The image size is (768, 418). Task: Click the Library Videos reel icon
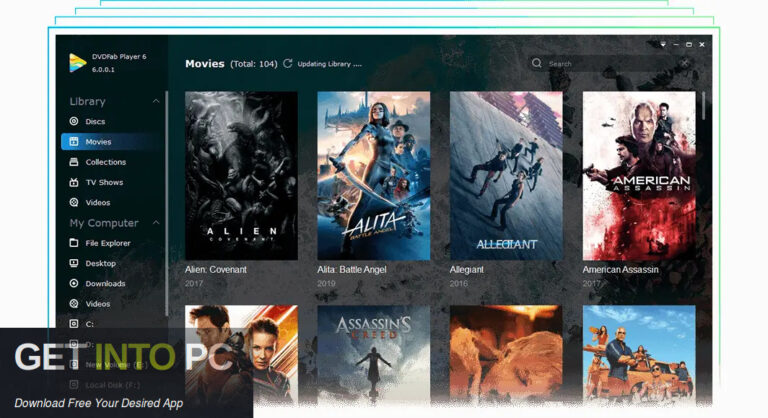(x=74, y=202)
